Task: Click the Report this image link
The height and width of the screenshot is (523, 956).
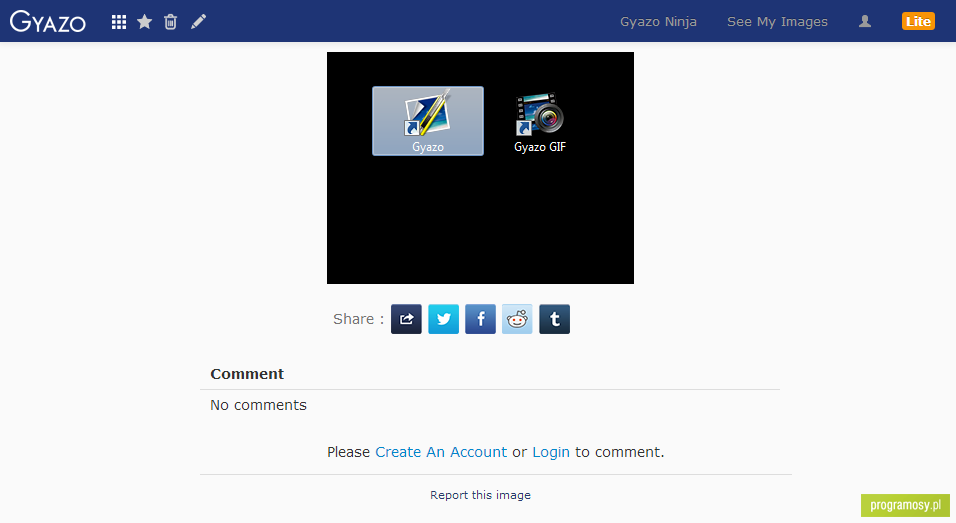Action: pyautogui.click(x=480, y=495)
